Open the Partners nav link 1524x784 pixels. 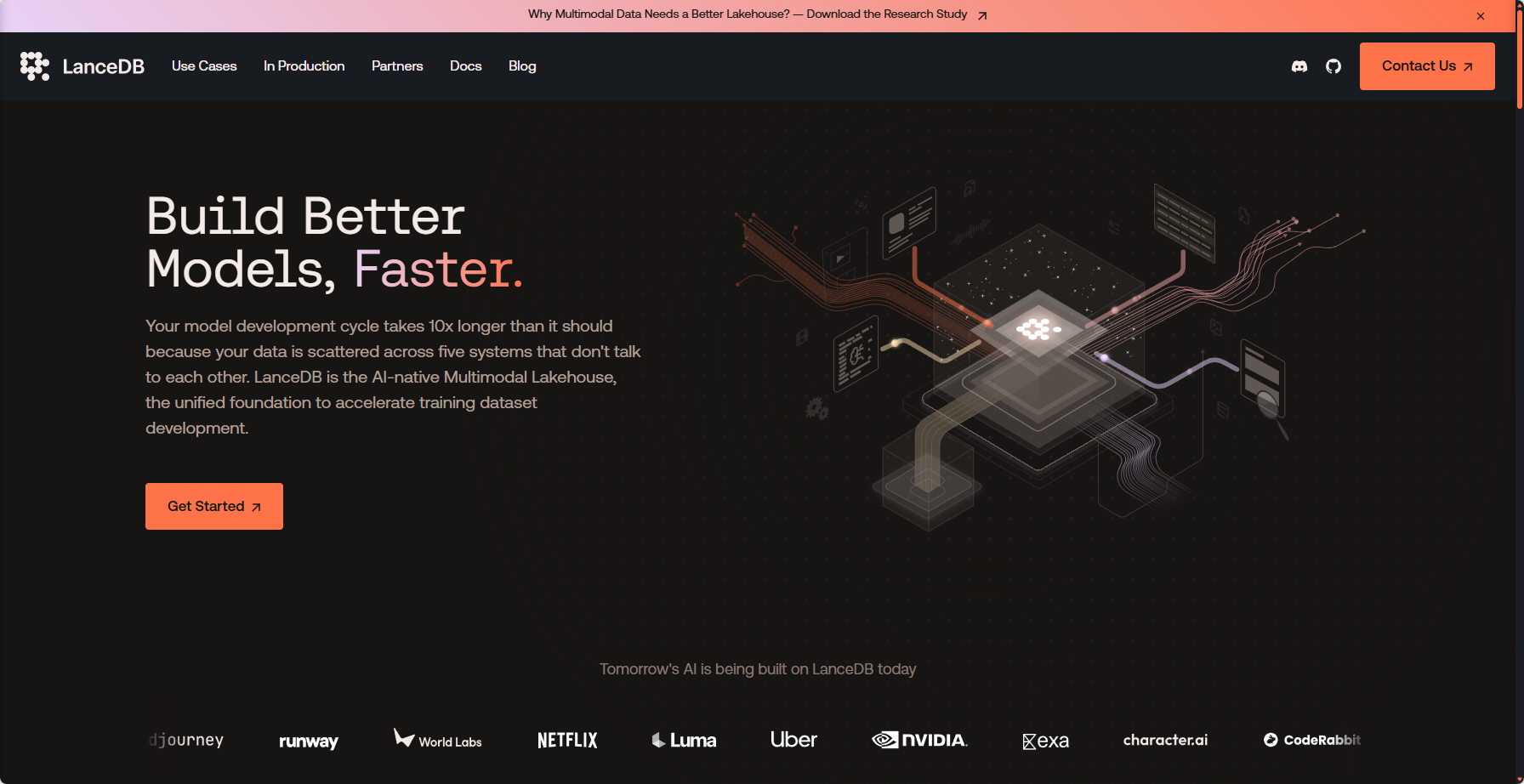397,66
